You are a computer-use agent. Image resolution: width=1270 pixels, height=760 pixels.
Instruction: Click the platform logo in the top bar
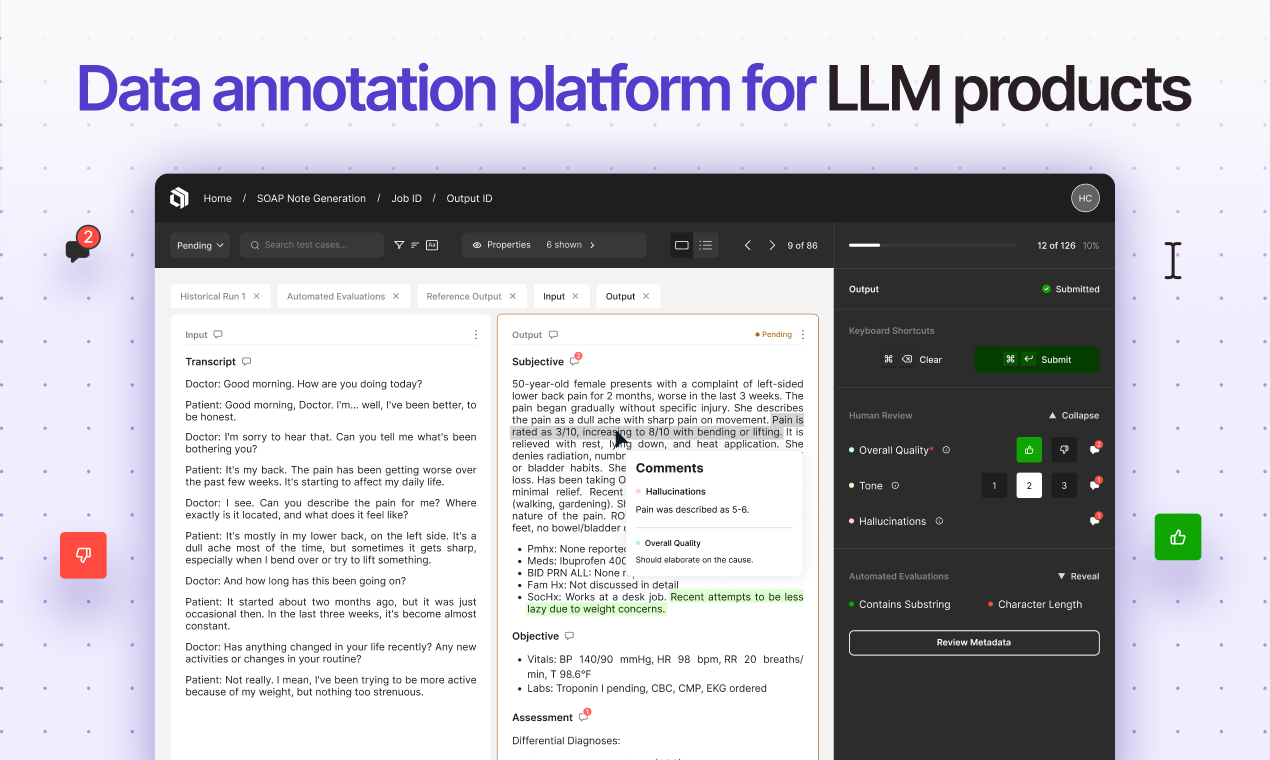(x=179, y=198)
